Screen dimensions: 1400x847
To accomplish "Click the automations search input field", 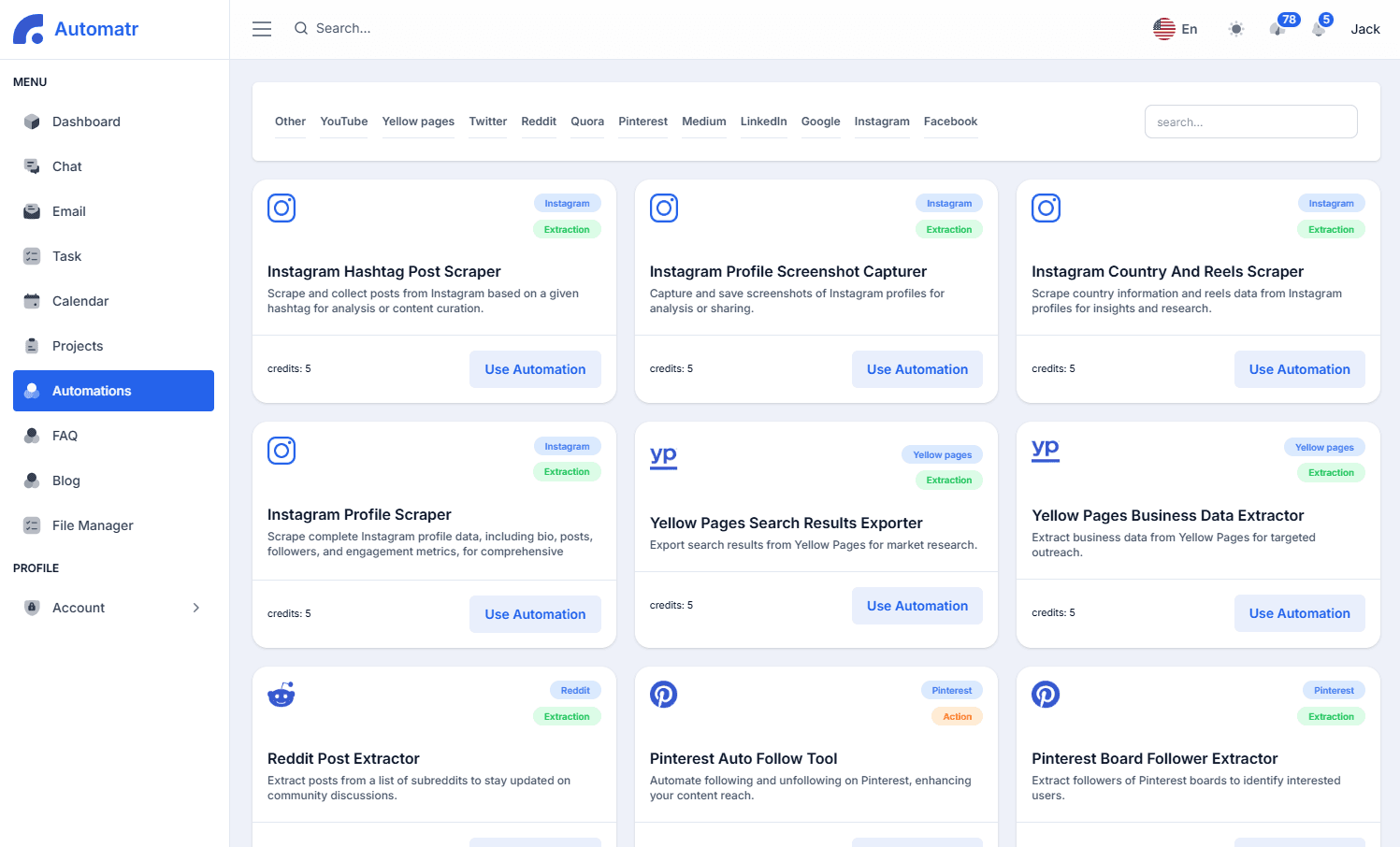I will pos(1250,122).
